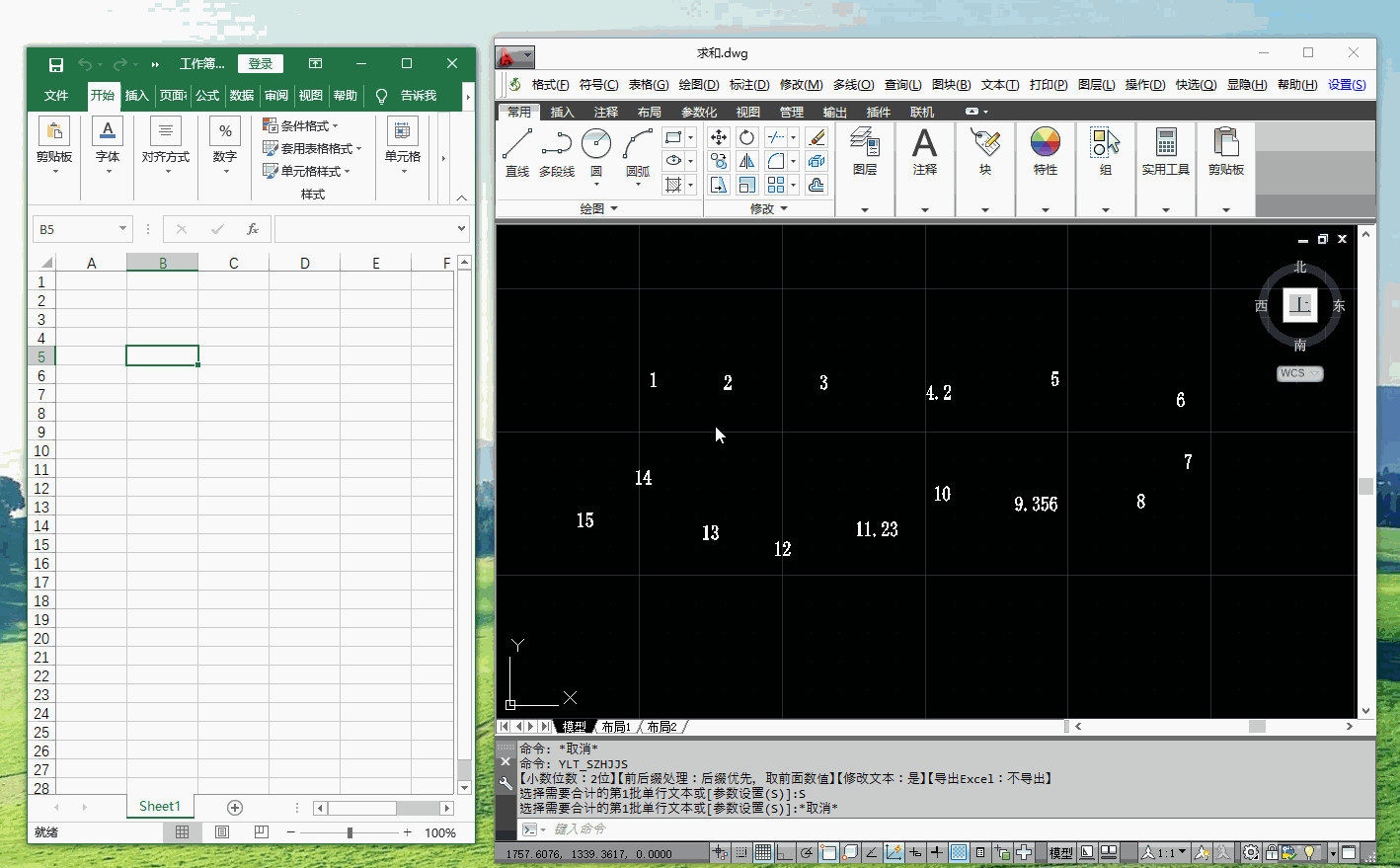Switch to Layout1 (布局1) tab

616,727
